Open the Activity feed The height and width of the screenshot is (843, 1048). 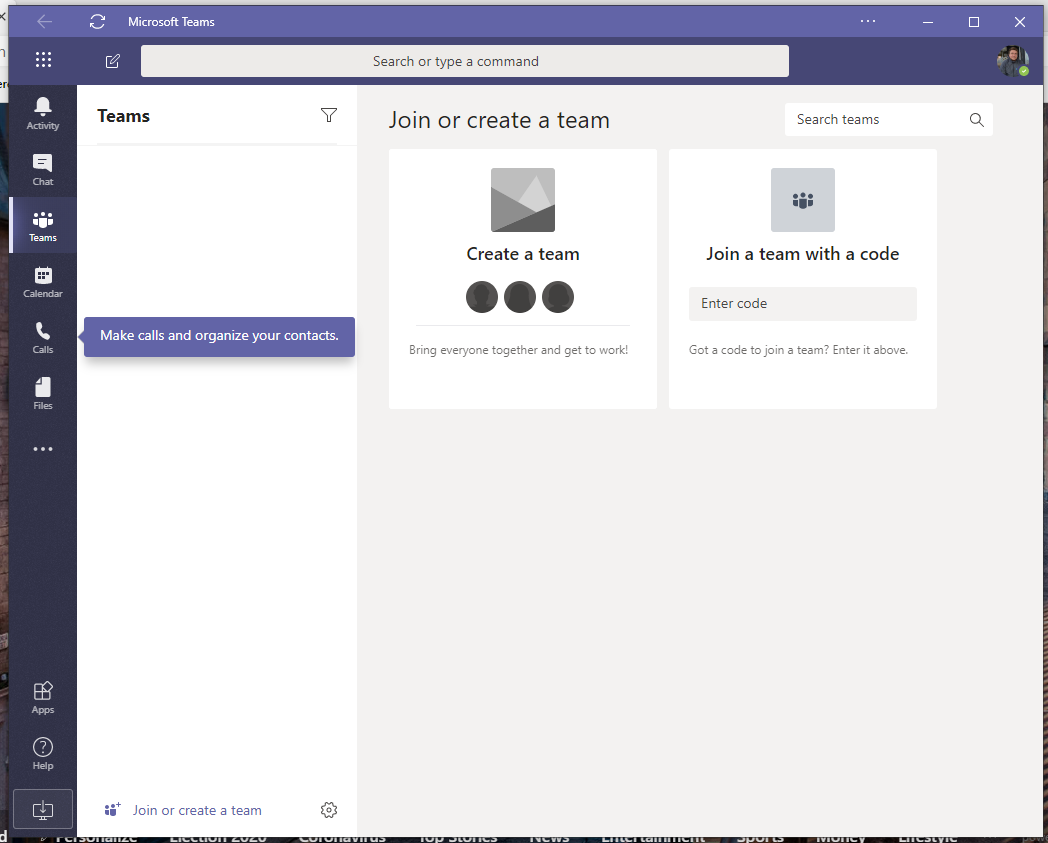point(42,112)
